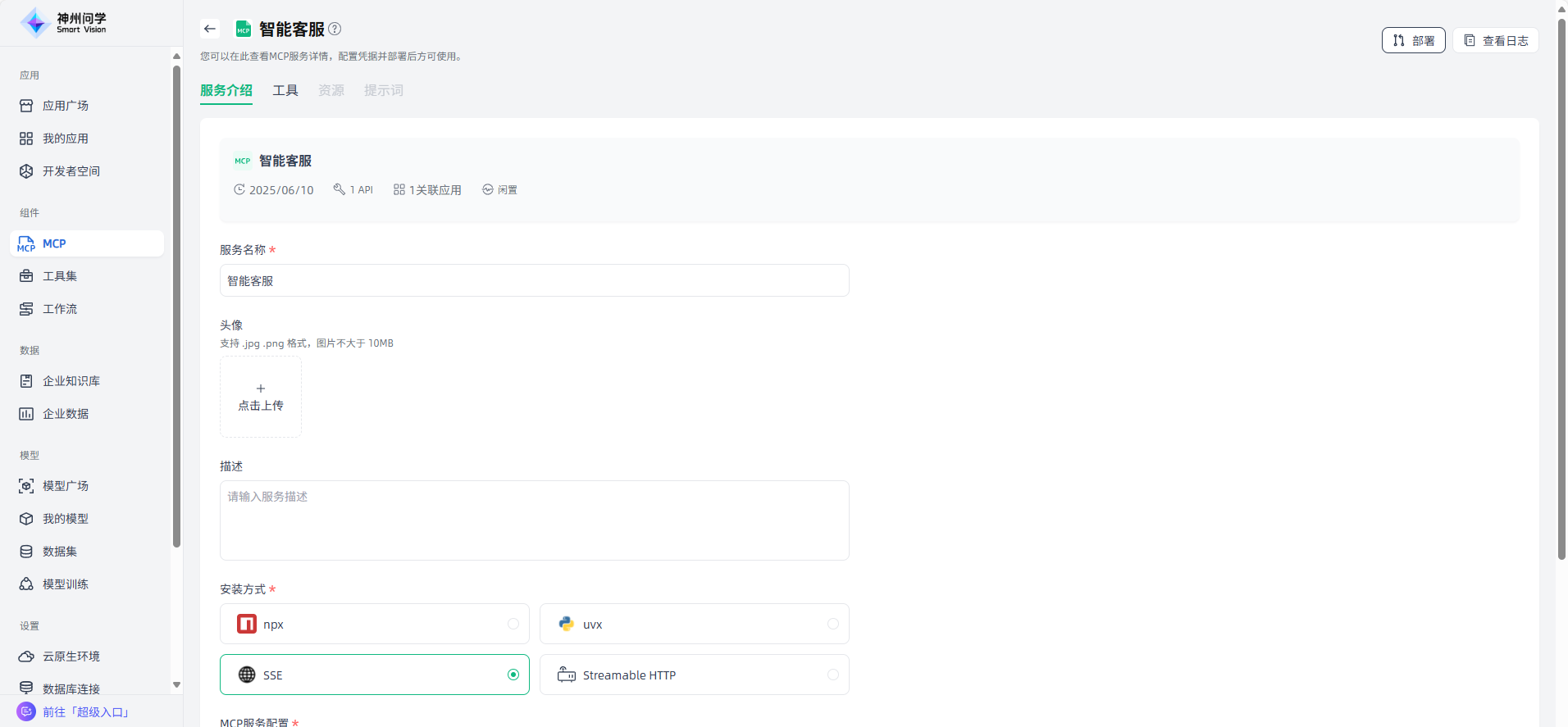Screen dimensions: 1568x727
Task: Click the 查看日志 button
Action: (1495, 40)
